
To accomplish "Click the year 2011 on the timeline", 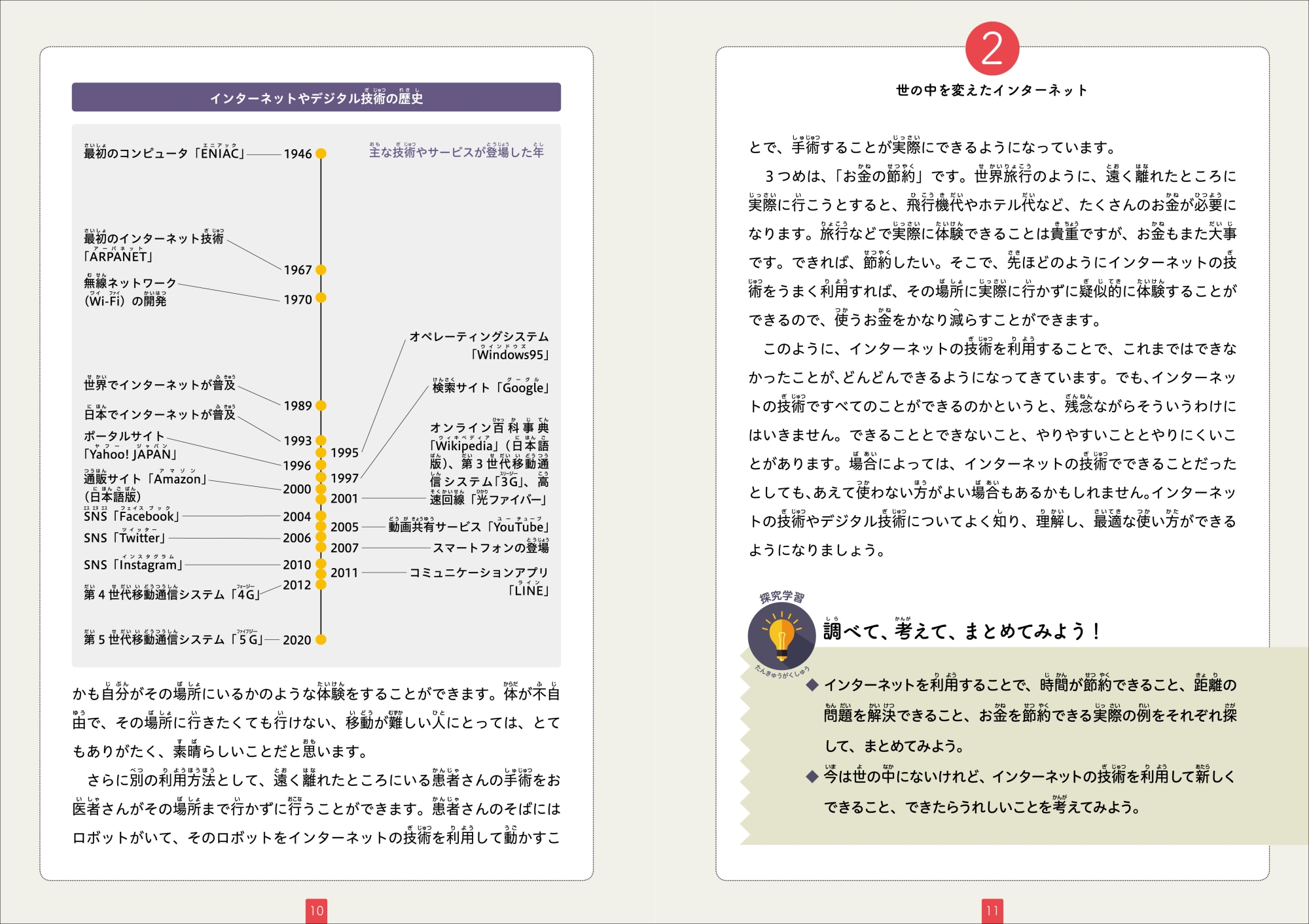I will (344, 573).
